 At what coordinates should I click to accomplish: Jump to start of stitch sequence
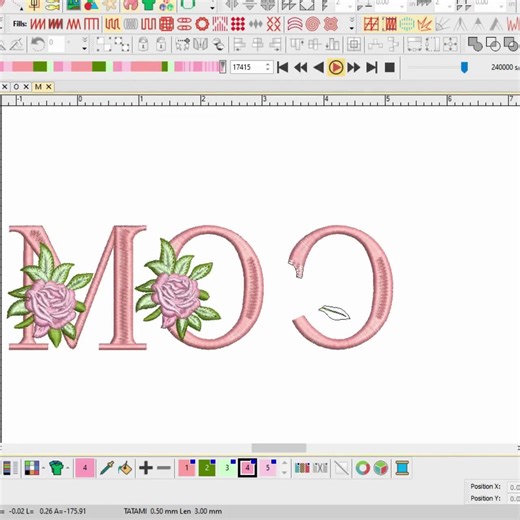coord(283,67)
